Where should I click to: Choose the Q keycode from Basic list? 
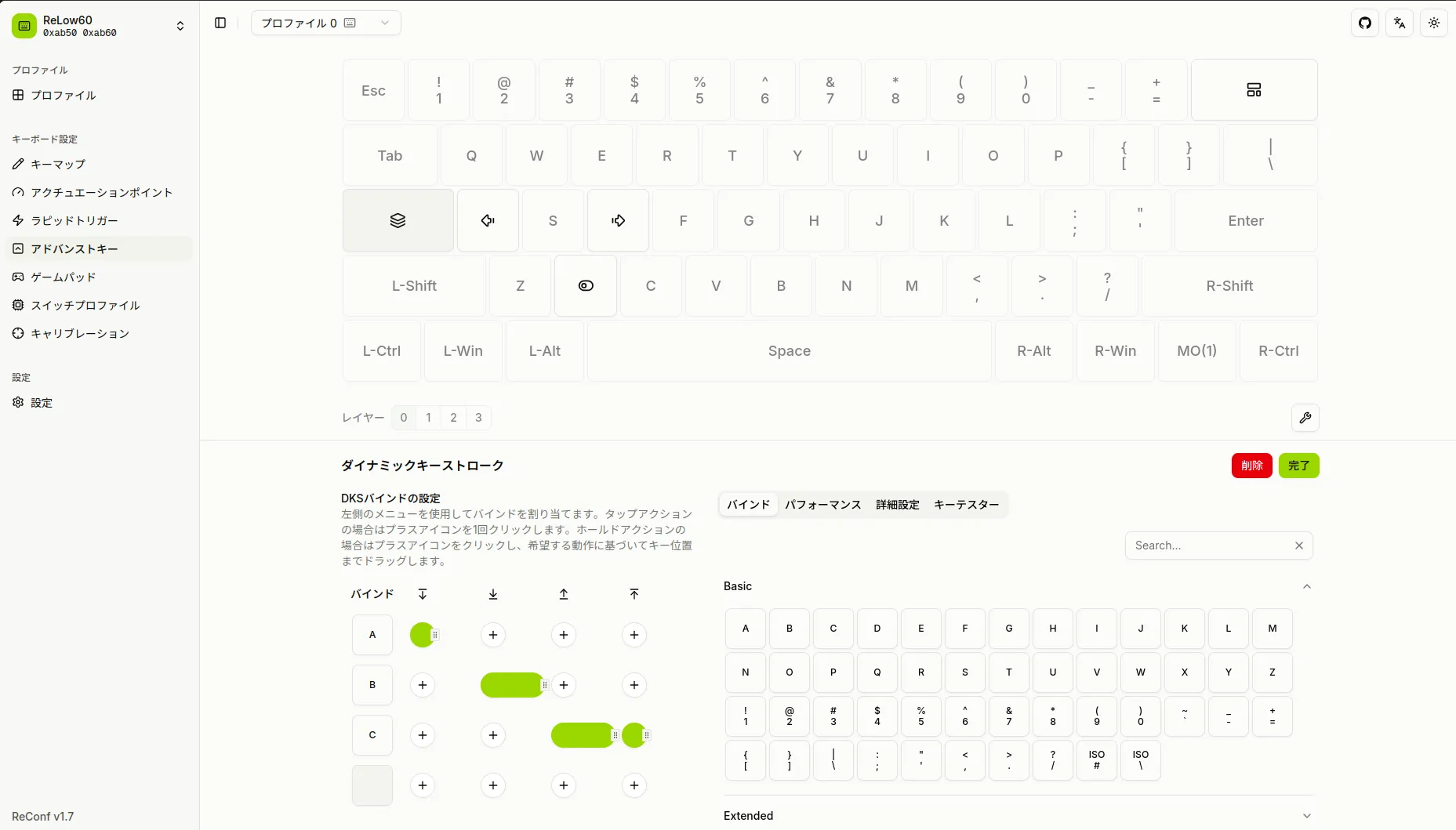point(877,672)
